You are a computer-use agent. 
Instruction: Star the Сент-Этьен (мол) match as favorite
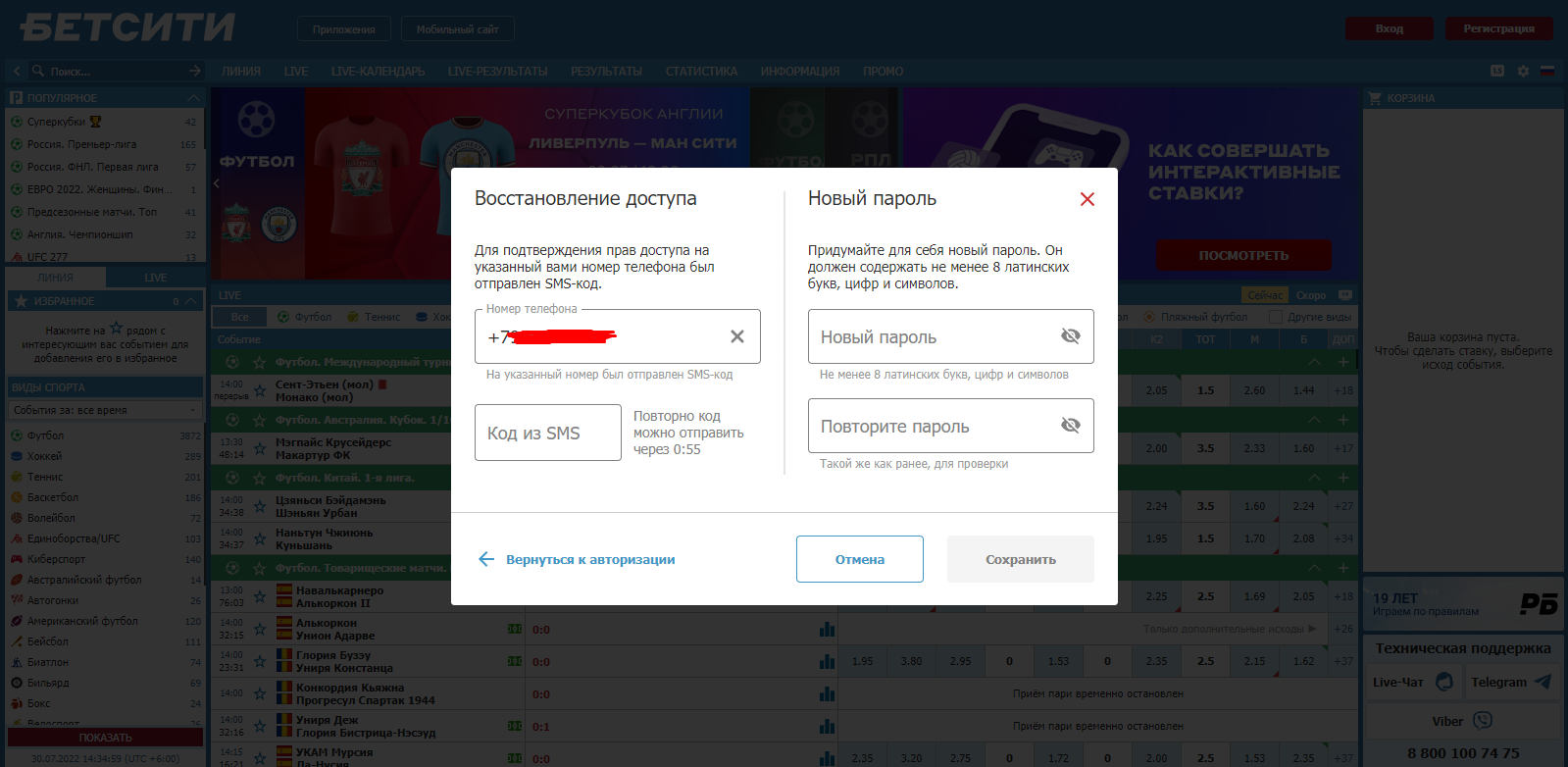coord(260,390)
